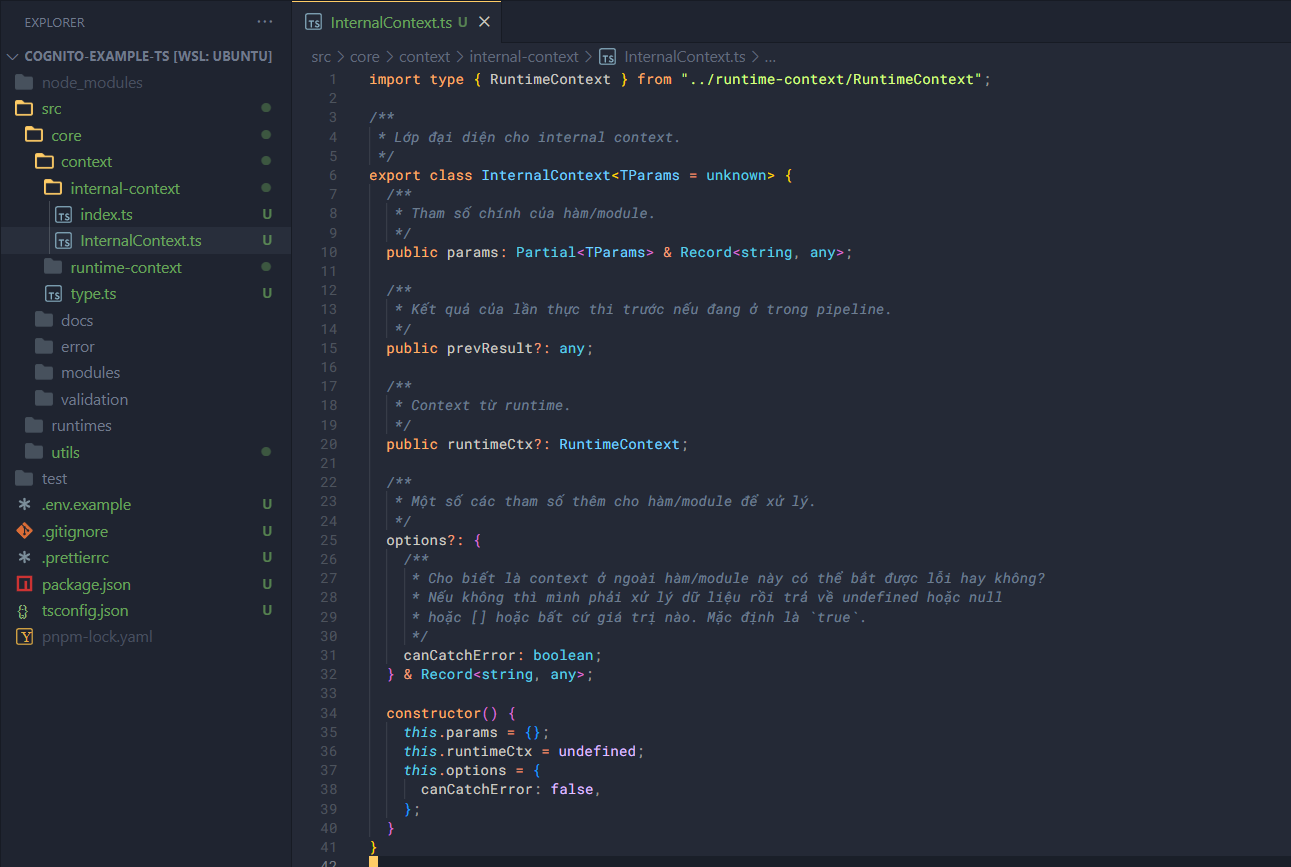Collapse the internal-context folder

[x=125, y=189]
